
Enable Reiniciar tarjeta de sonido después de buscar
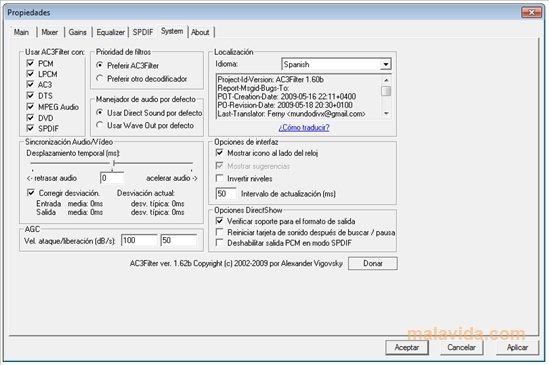coord(220,232)
